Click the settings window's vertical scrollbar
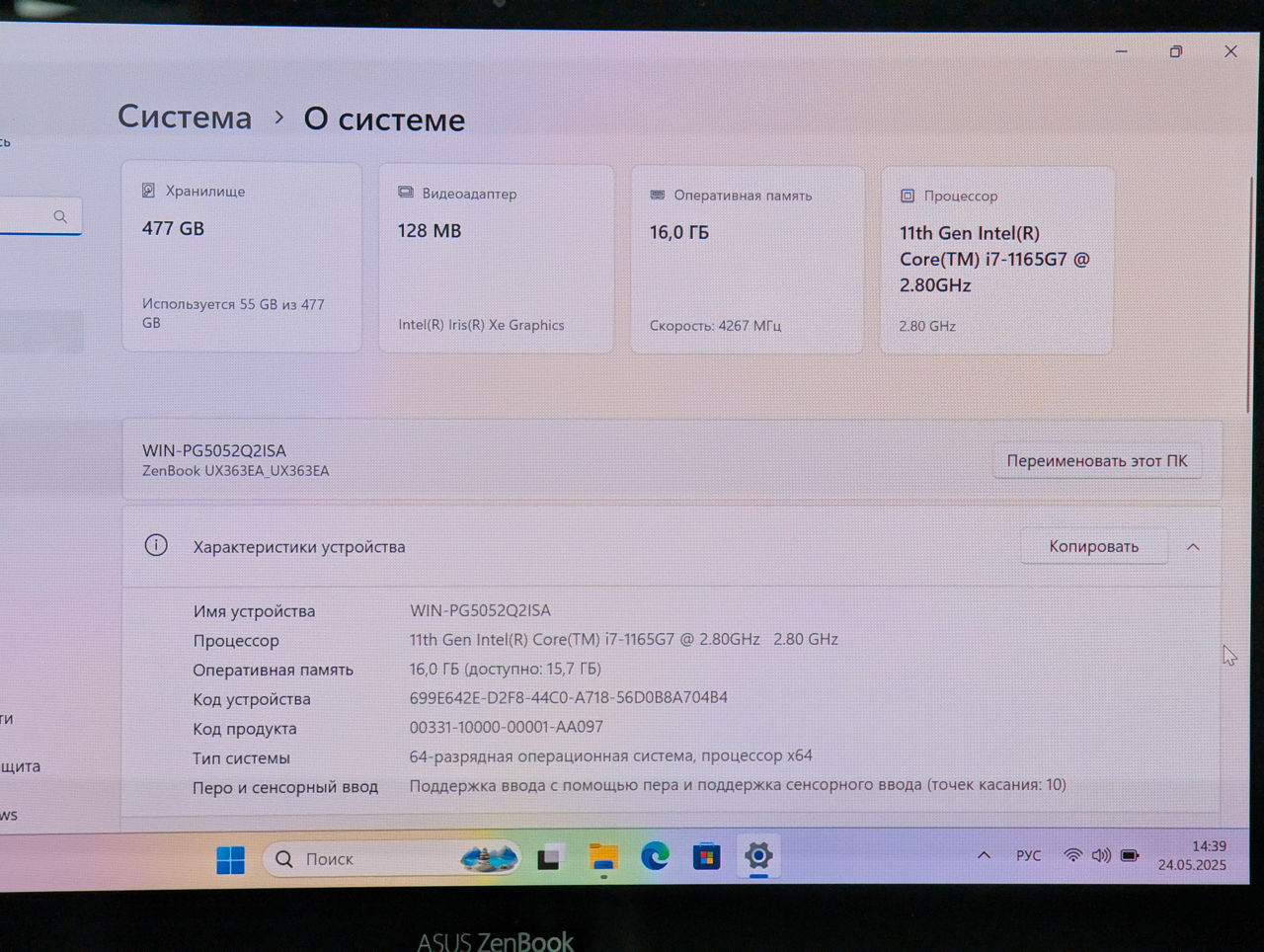 click(1251, 296)
